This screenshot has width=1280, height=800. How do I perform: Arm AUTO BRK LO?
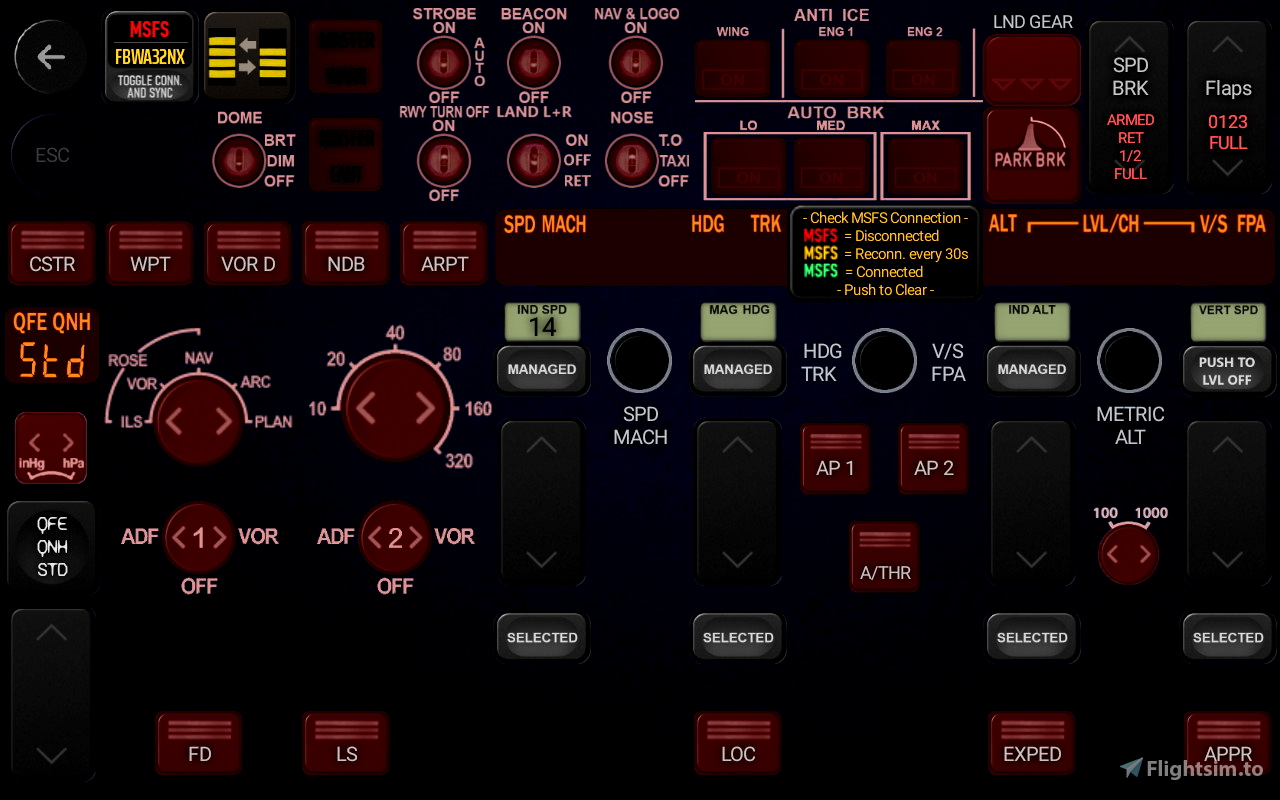(x=749, y=166)
